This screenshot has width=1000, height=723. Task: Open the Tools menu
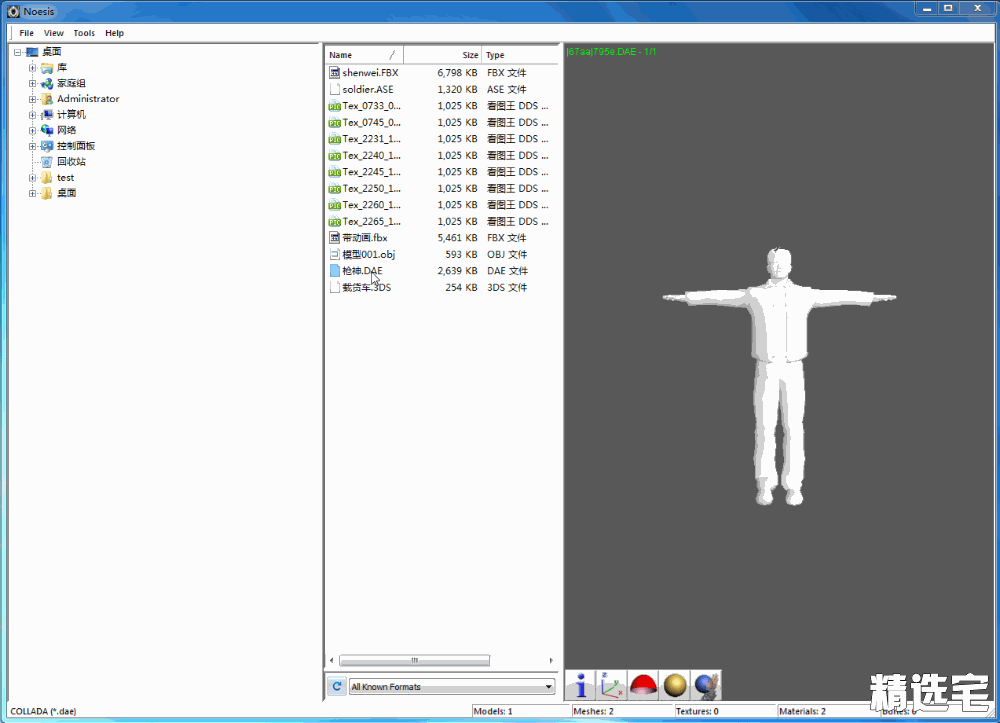(84, 33)
